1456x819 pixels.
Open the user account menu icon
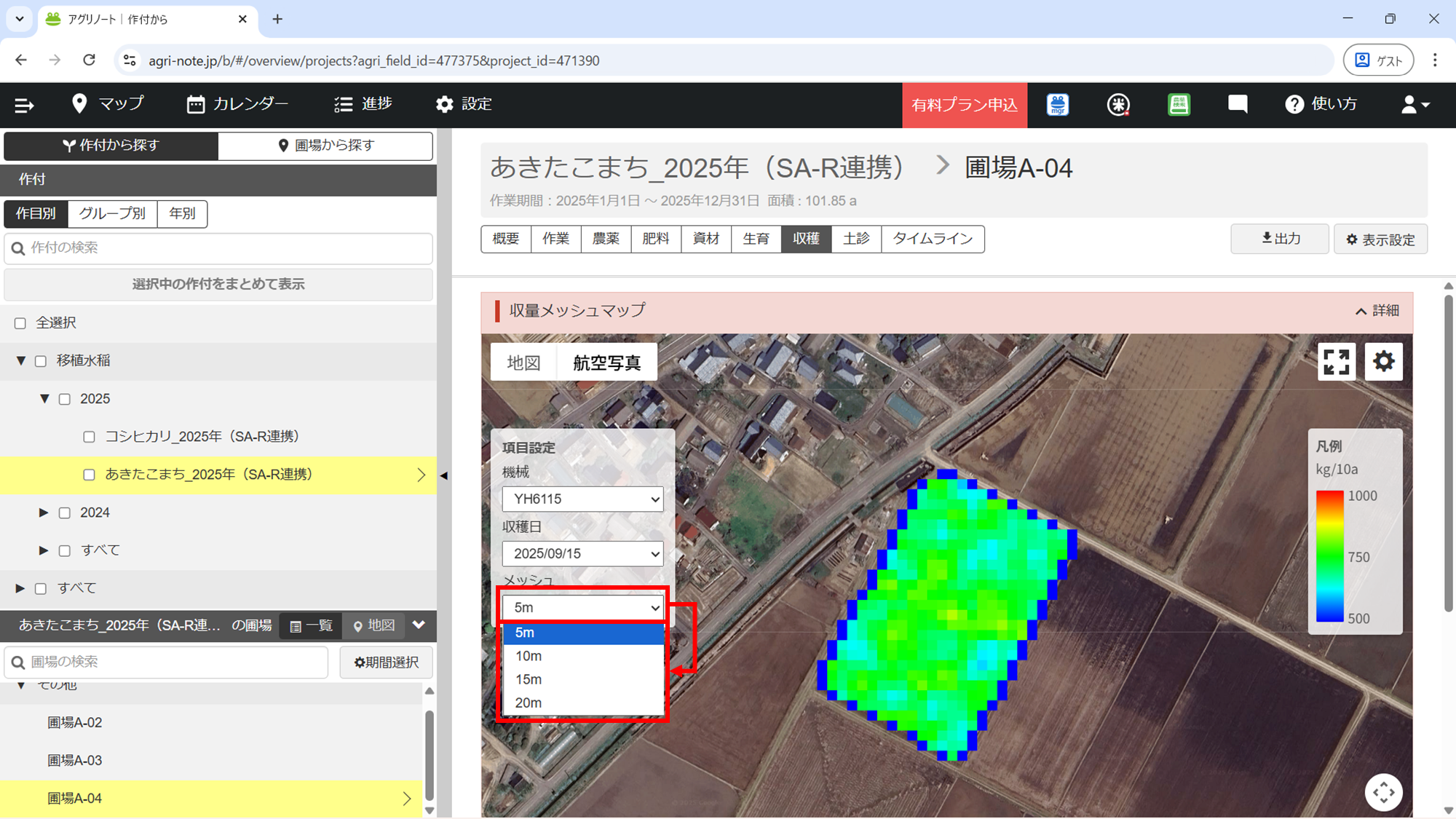point(1415,105)
